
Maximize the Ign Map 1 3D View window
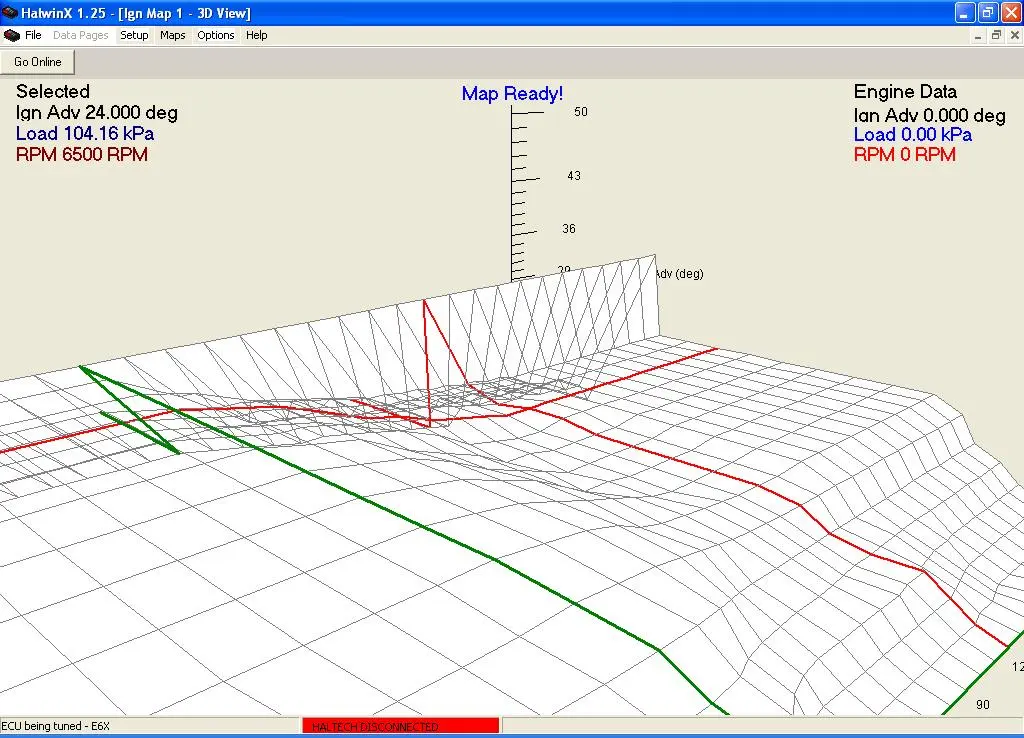pyautogui.click(x=995, y=35)
